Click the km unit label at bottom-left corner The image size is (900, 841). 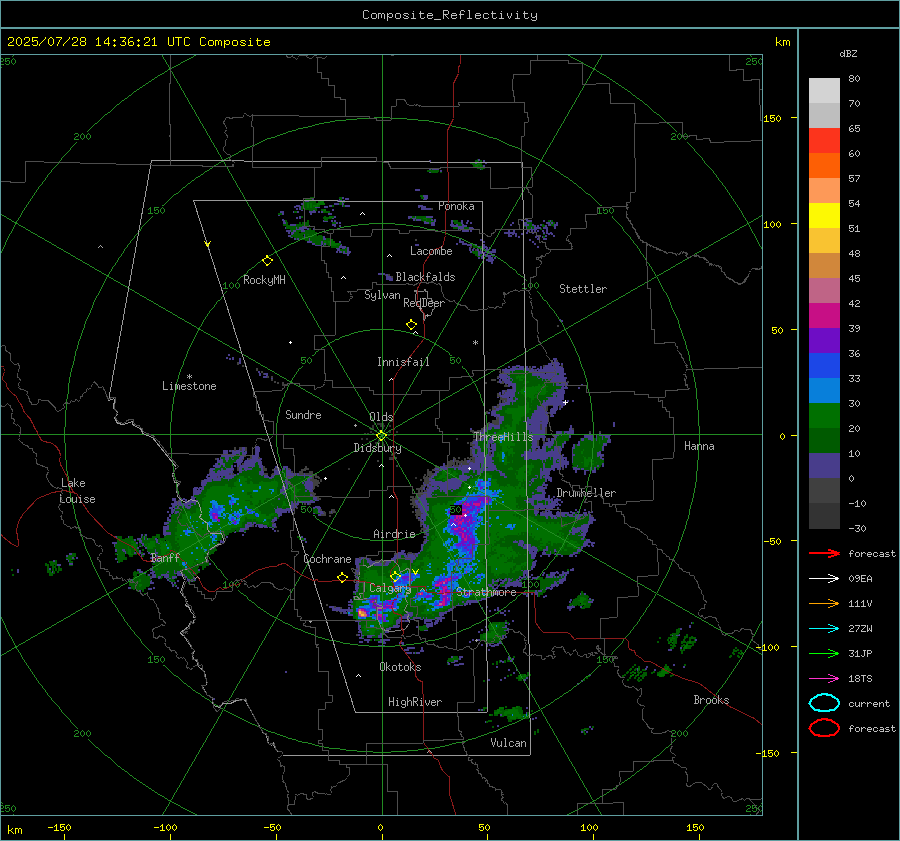coord(15,830)
